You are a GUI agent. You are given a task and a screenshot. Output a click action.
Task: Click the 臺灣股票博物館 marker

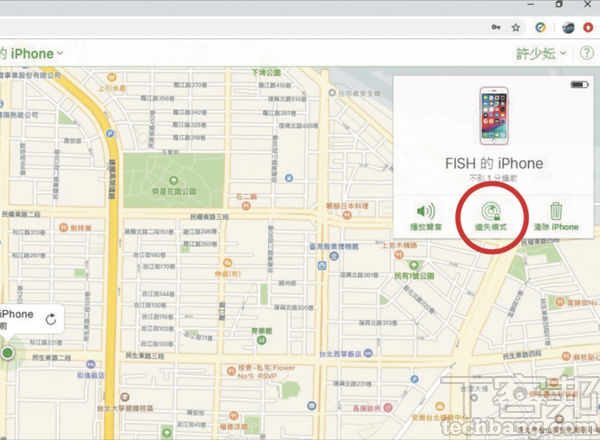point(334,256)
